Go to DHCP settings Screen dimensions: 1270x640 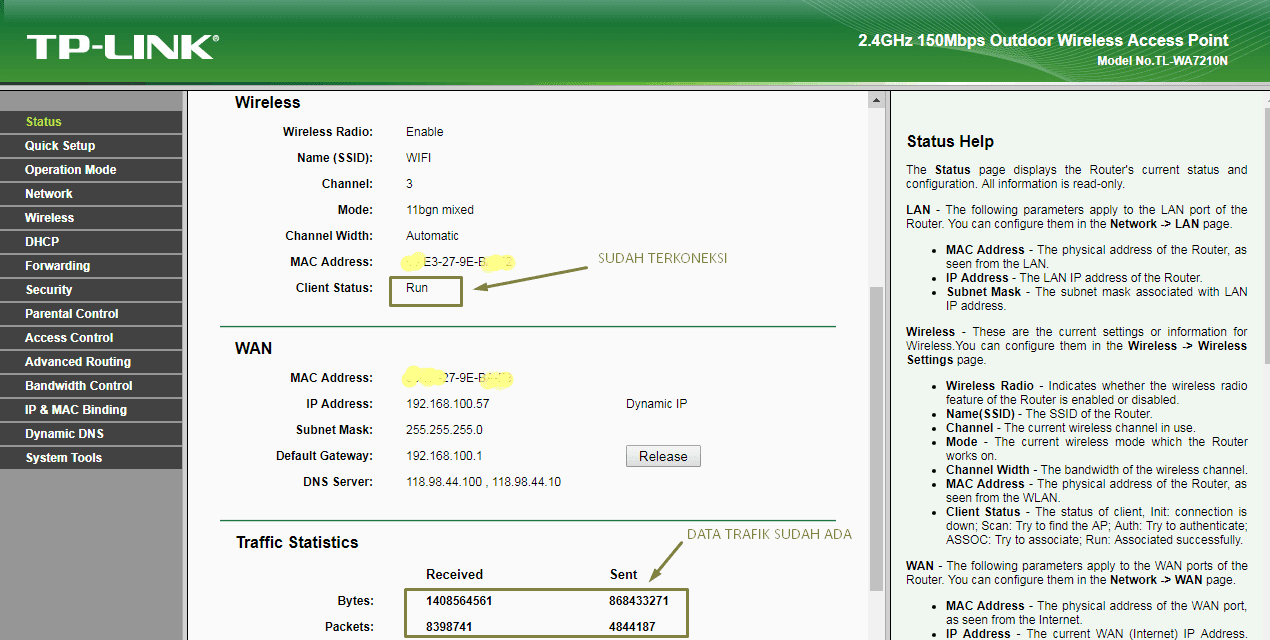point(91,242)
